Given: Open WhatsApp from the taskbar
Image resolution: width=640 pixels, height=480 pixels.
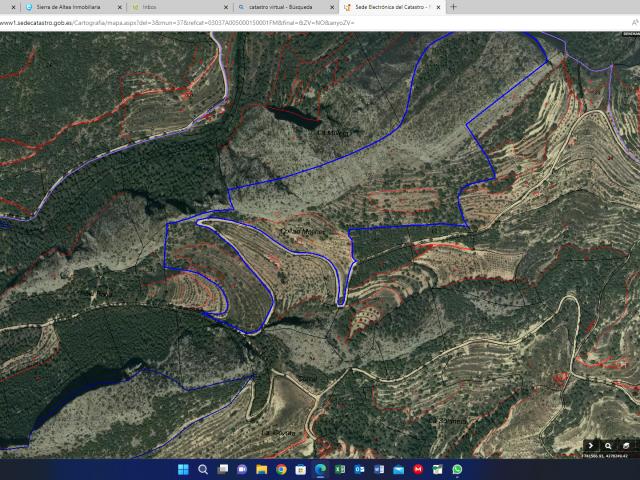Looking at the screenshot, I should tap(457, 469).
